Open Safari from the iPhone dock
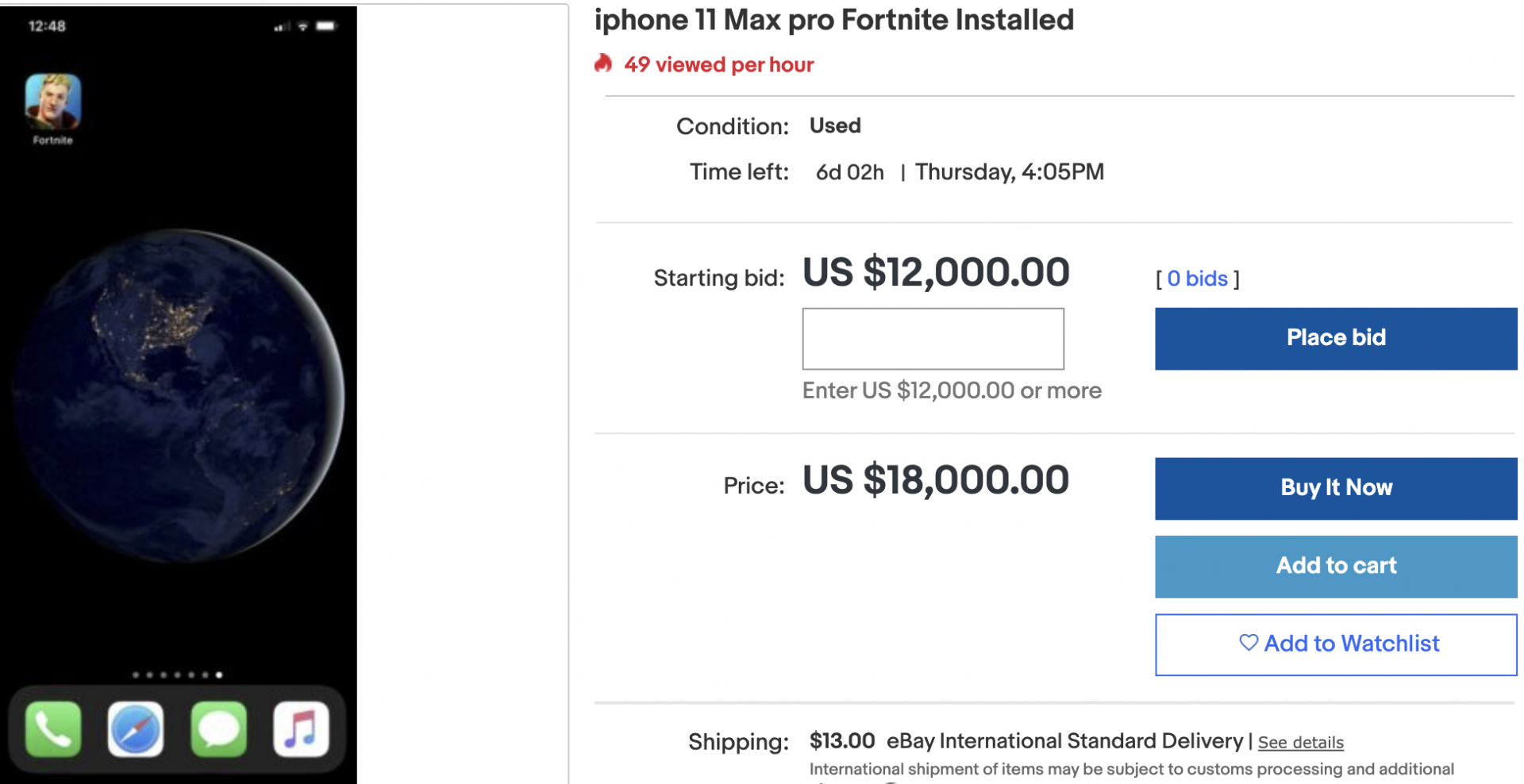The image size is (1524, 784). (135, 728)
